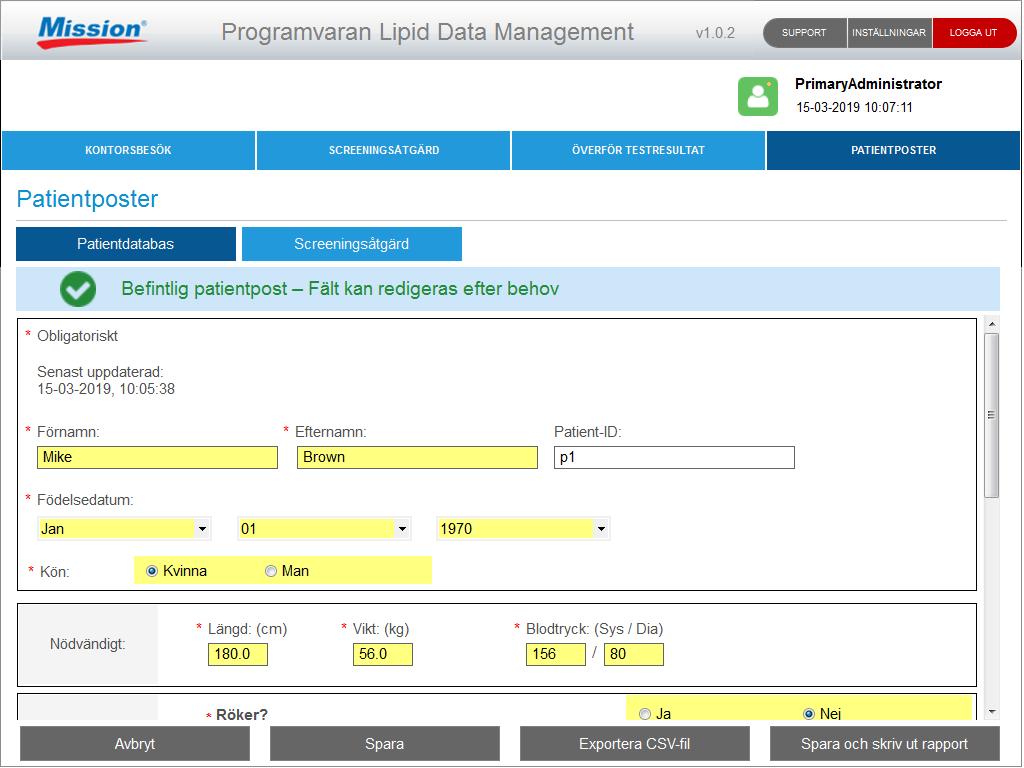1024x768 pixels.
Task: Open the birth year dropdown showing 1970
Action: click(523, 528)
